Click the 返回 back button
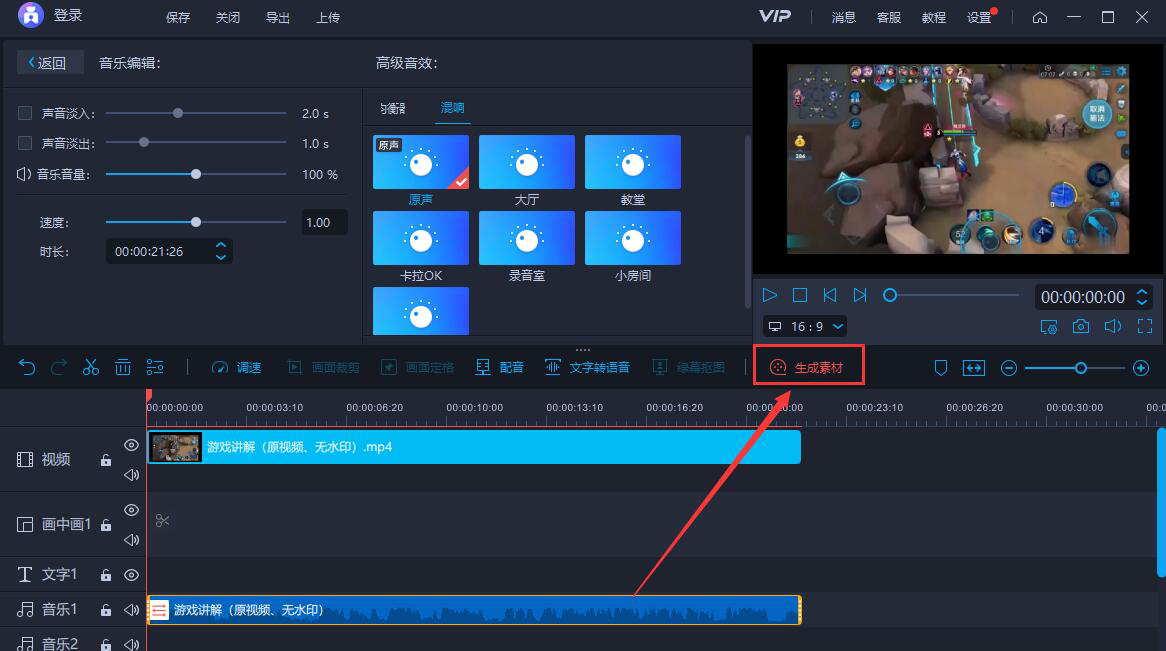The image size is (1166, 651). pyautogui.click(x=49, y=62)
